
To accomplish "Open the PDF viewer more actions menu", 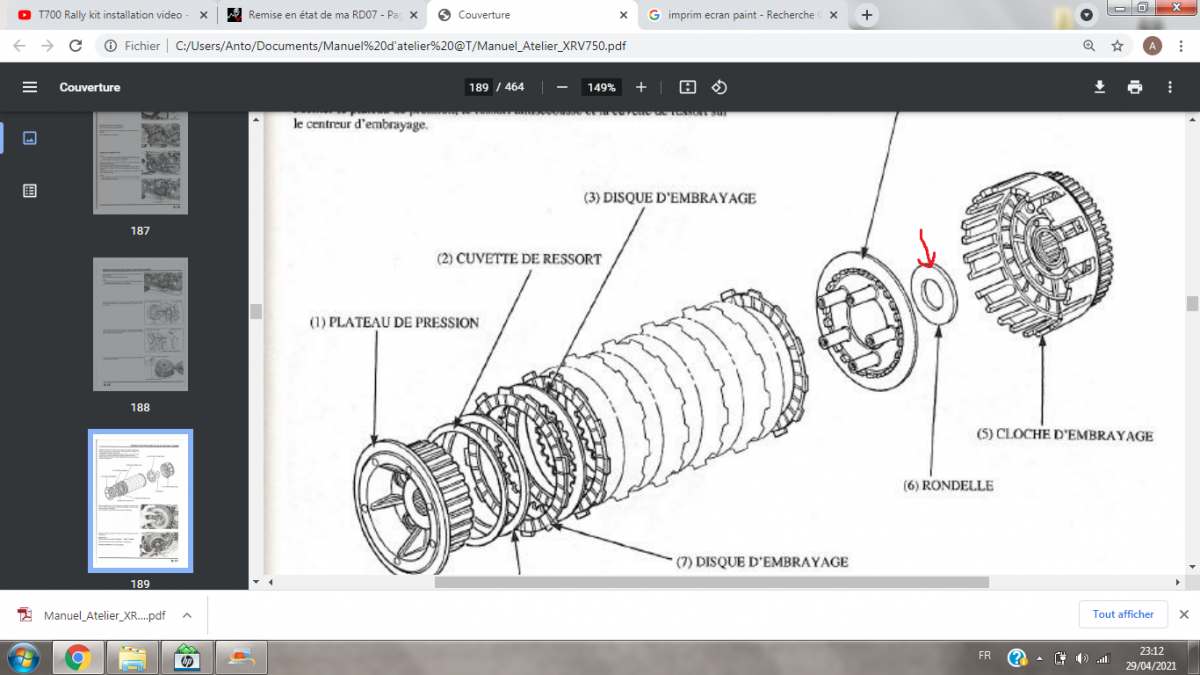I will pos(1169,87).
